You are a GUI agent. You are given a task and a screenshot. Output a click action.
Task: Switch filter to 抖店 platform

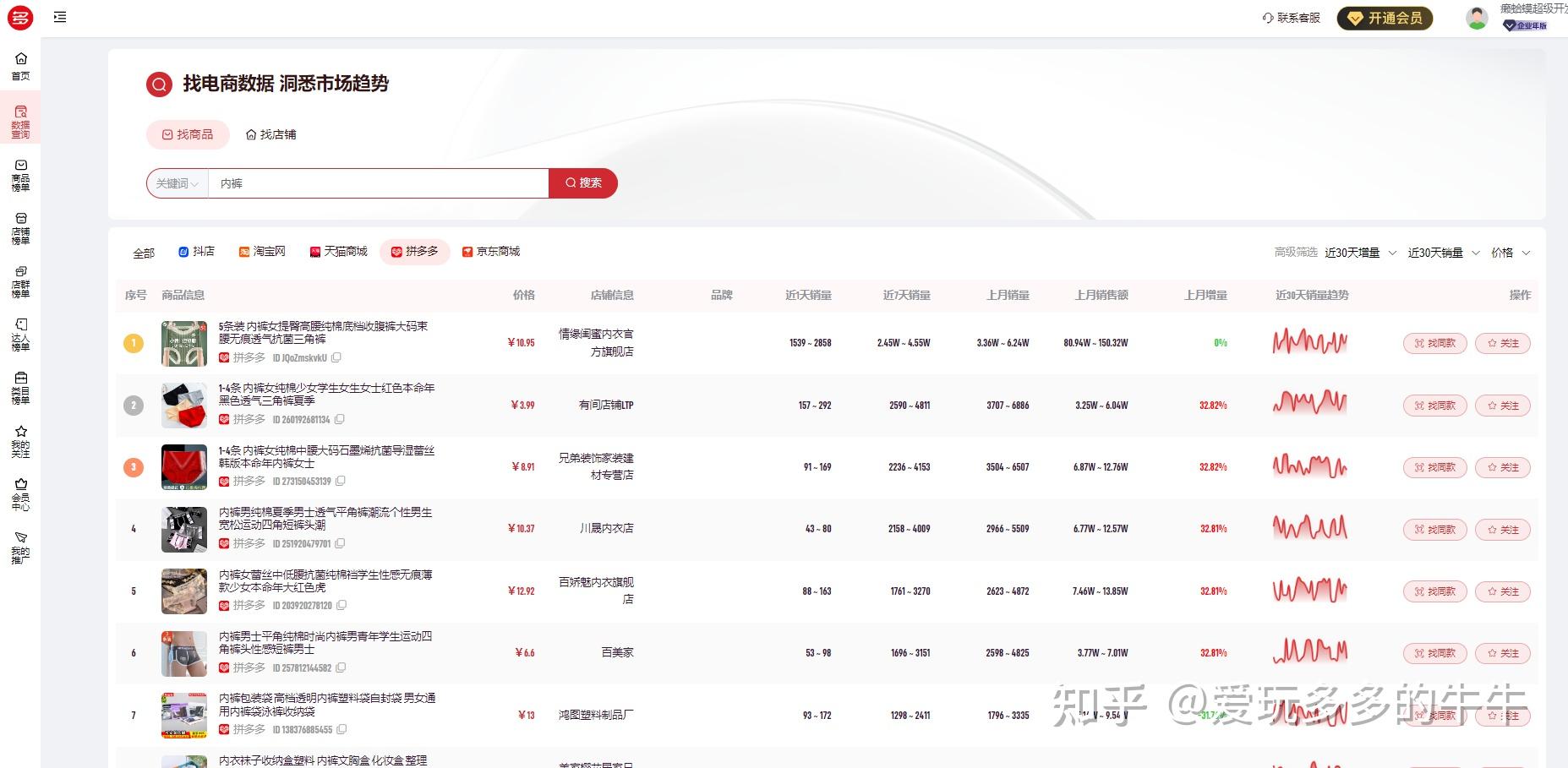pos(199,251)
